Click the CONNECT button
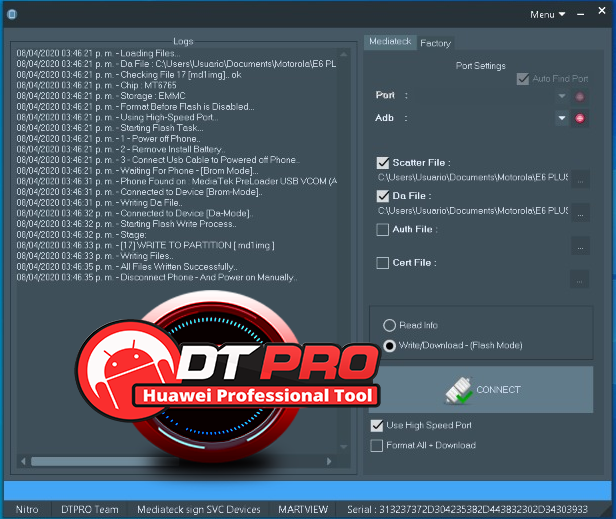 (x=481, y=390)
